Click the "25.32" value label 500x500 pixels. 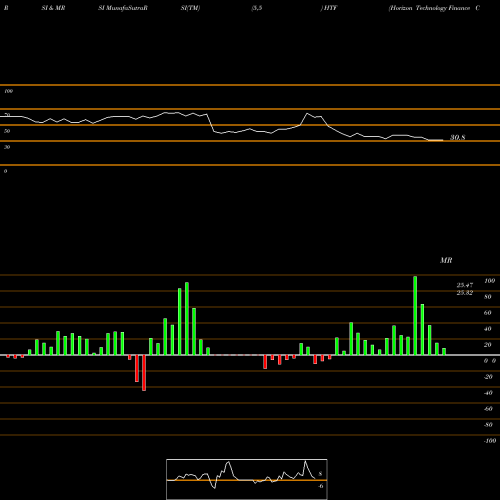[465, 293]
